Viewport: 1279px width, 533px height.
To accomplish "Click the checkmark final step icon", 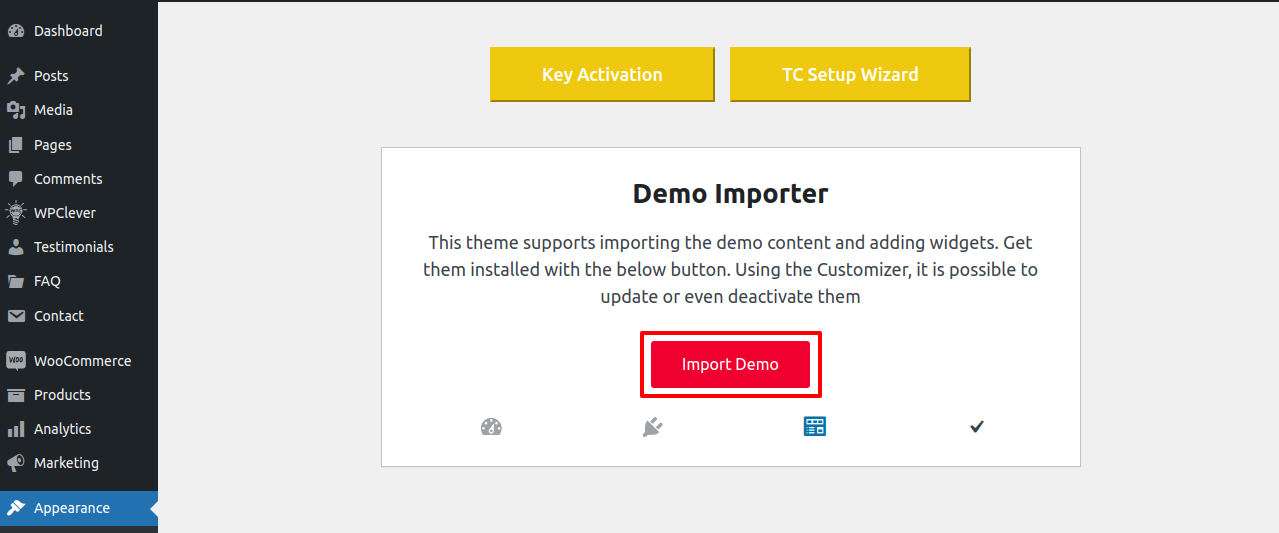I will pos(977,427).
